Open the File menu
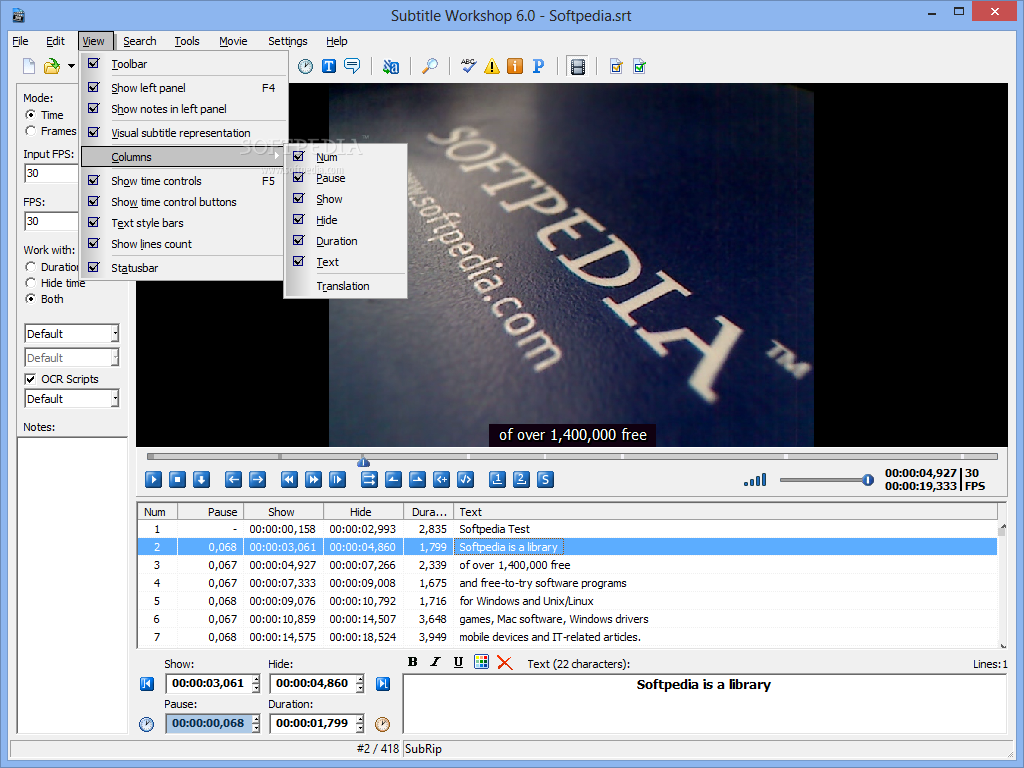This screenshot has height=768, width=1024. pos(20,41)
